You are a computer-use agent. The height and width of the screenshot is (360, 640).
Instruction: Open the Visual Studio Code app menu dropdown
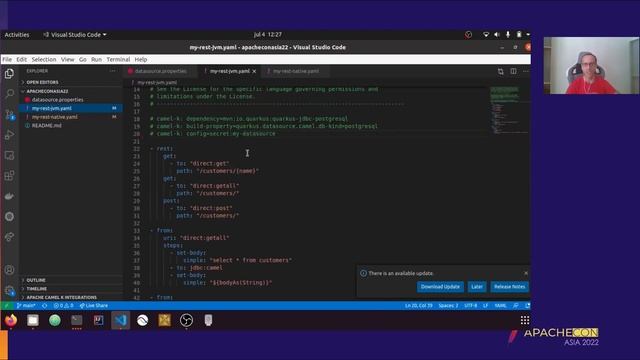coord(75,35)
